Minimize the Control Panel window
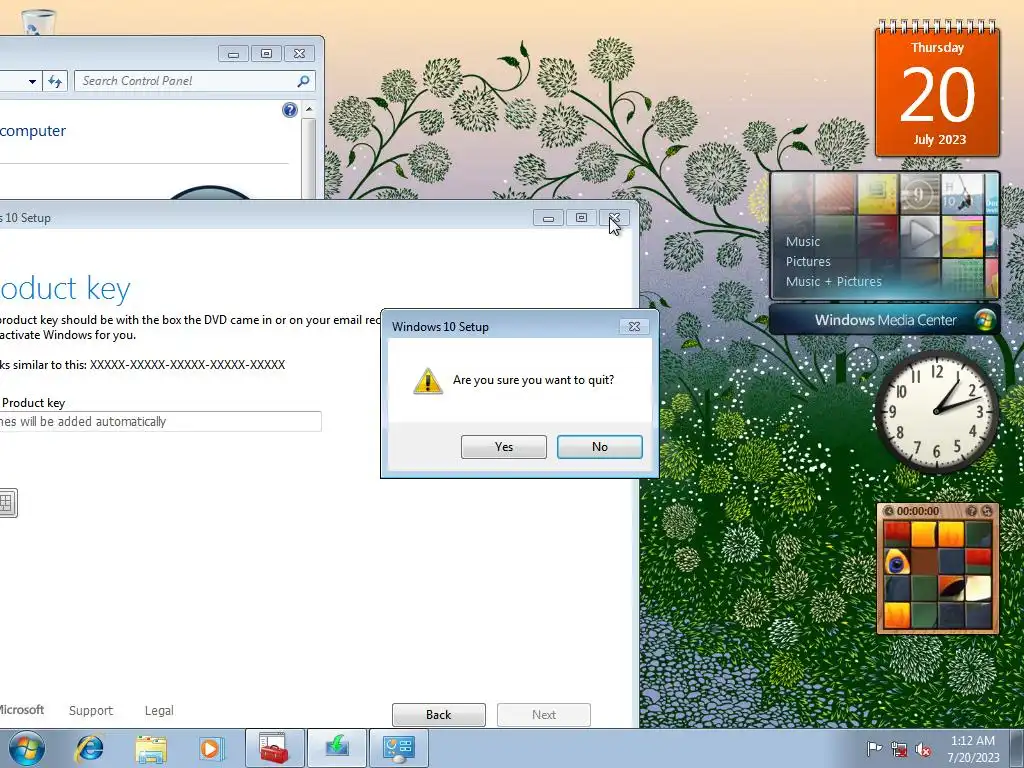Screen dimensions: 1024x768 (x=233, y=54)
